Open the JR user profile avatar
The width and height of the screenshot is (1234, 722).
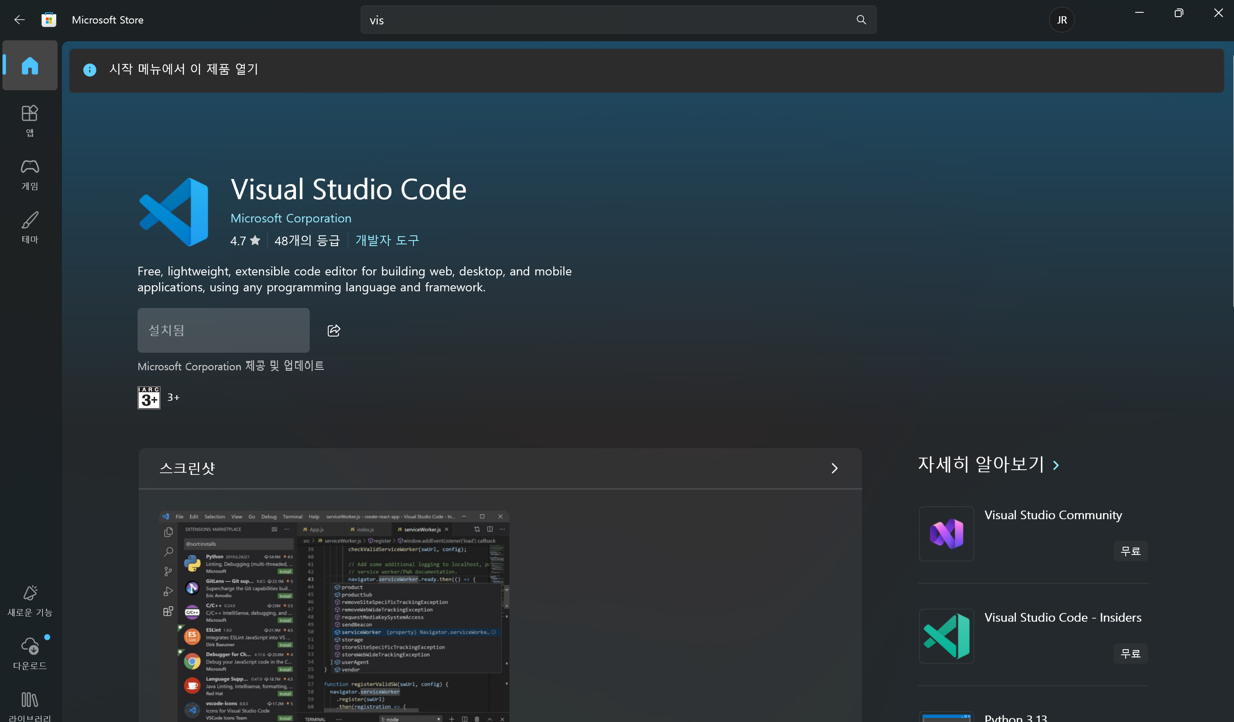point(1061,20)
